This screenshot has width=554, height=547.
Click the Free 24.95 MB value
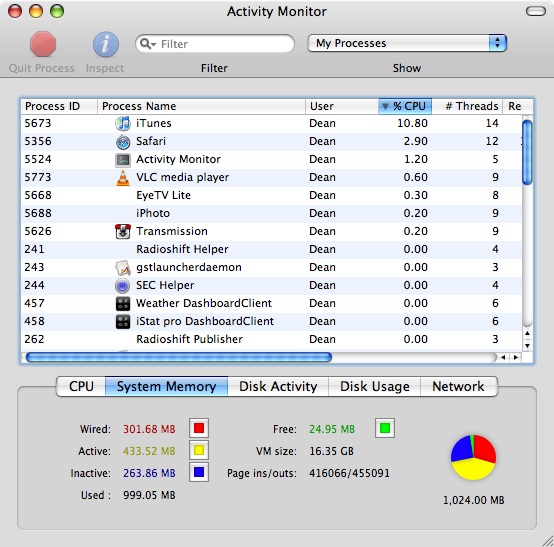[332, 429]
